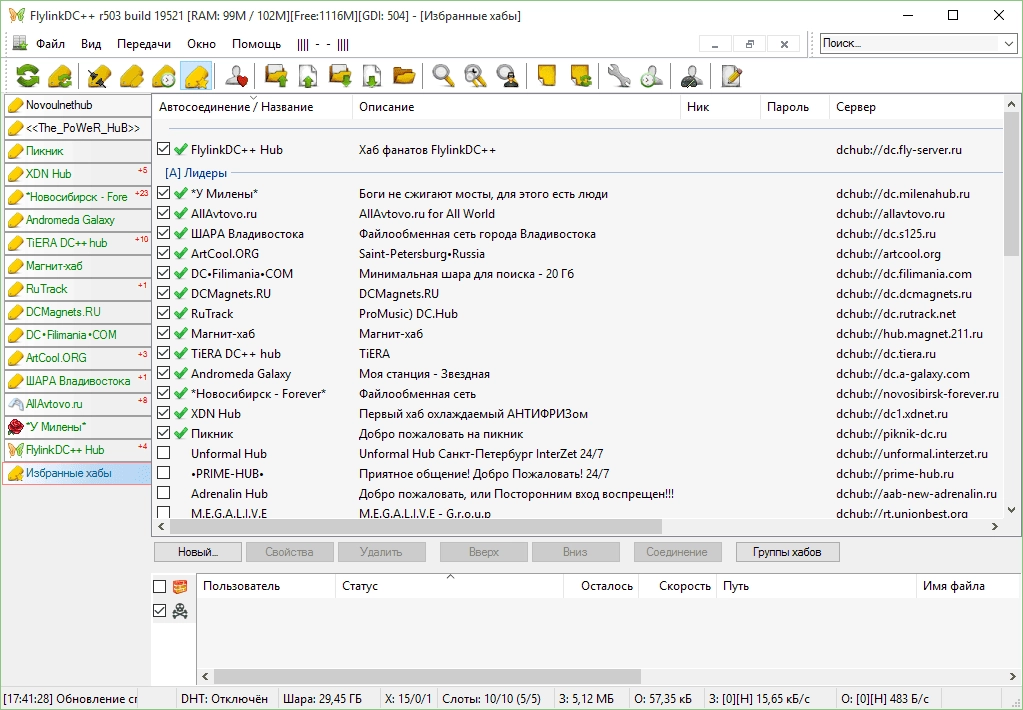Click the yellow sticky note toolbar icon
Image resolution: width=1023 pixels, height=710 pixels.
[547, 76]
